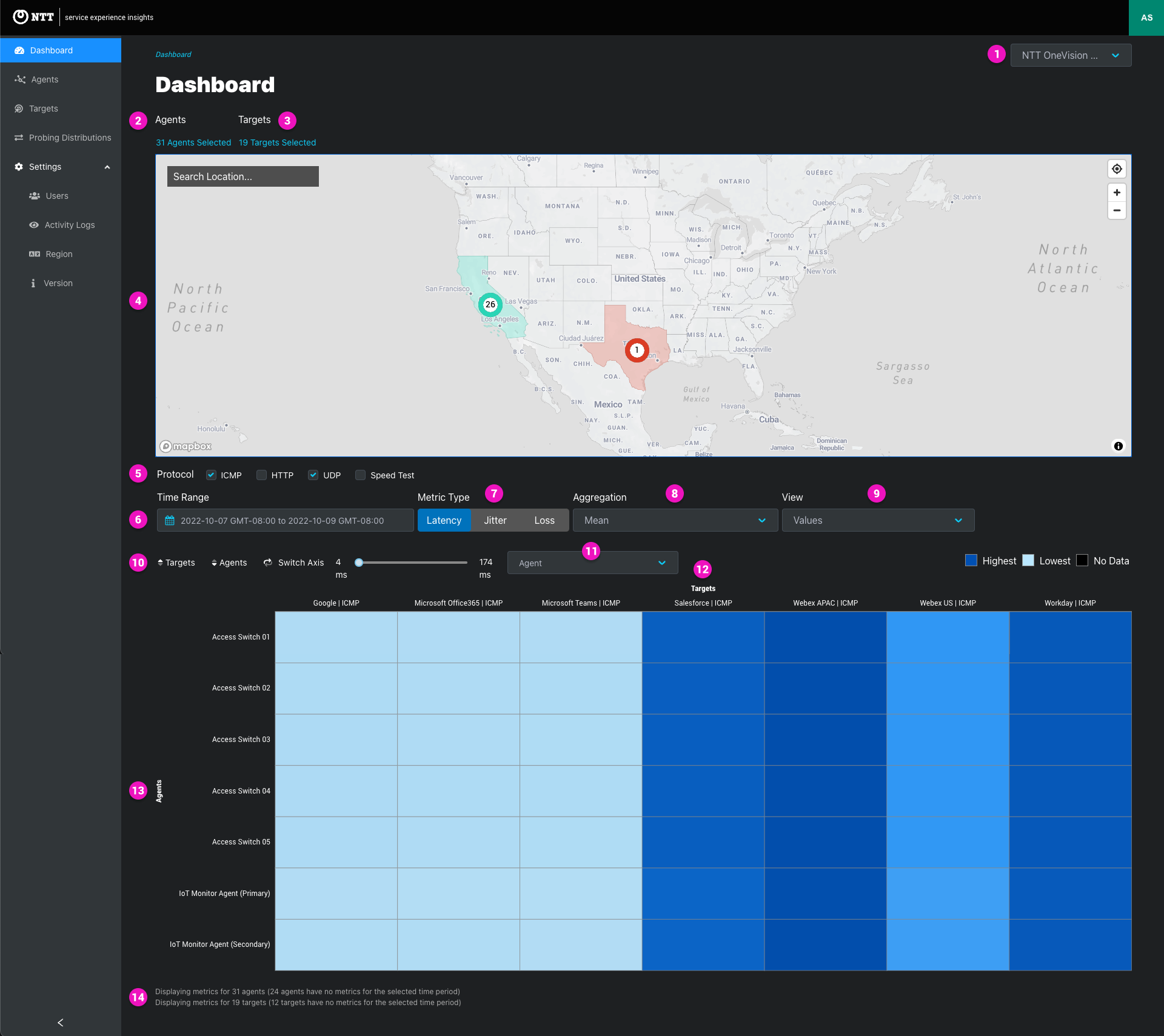The height and width of the screenshot is (1036, 1164).
Task: Click the Time Range date field
Action: tap(286, 520)
